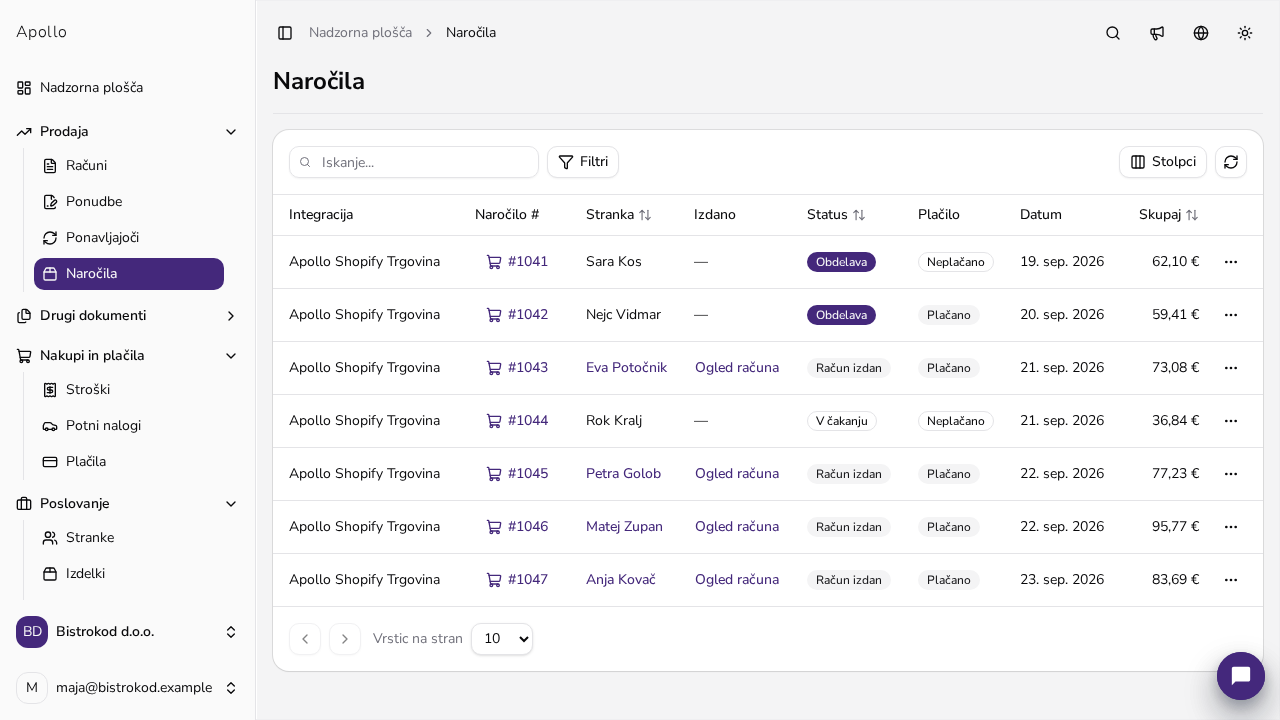Screen dimensions: 1280x720
Task: Open the chat bubble widget
Action: pos(1241,676)
